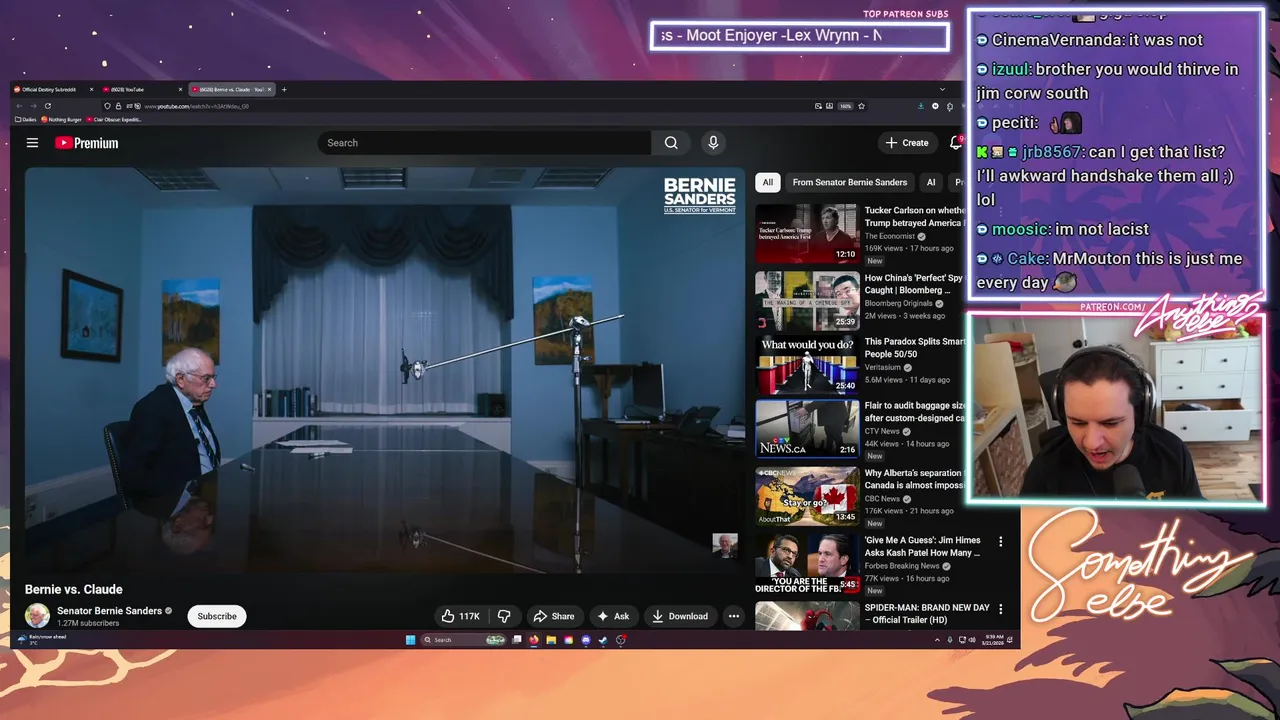Reload the page in browser toolbar
Viewport: 1280px width, 720px height.
click(47, 106)
